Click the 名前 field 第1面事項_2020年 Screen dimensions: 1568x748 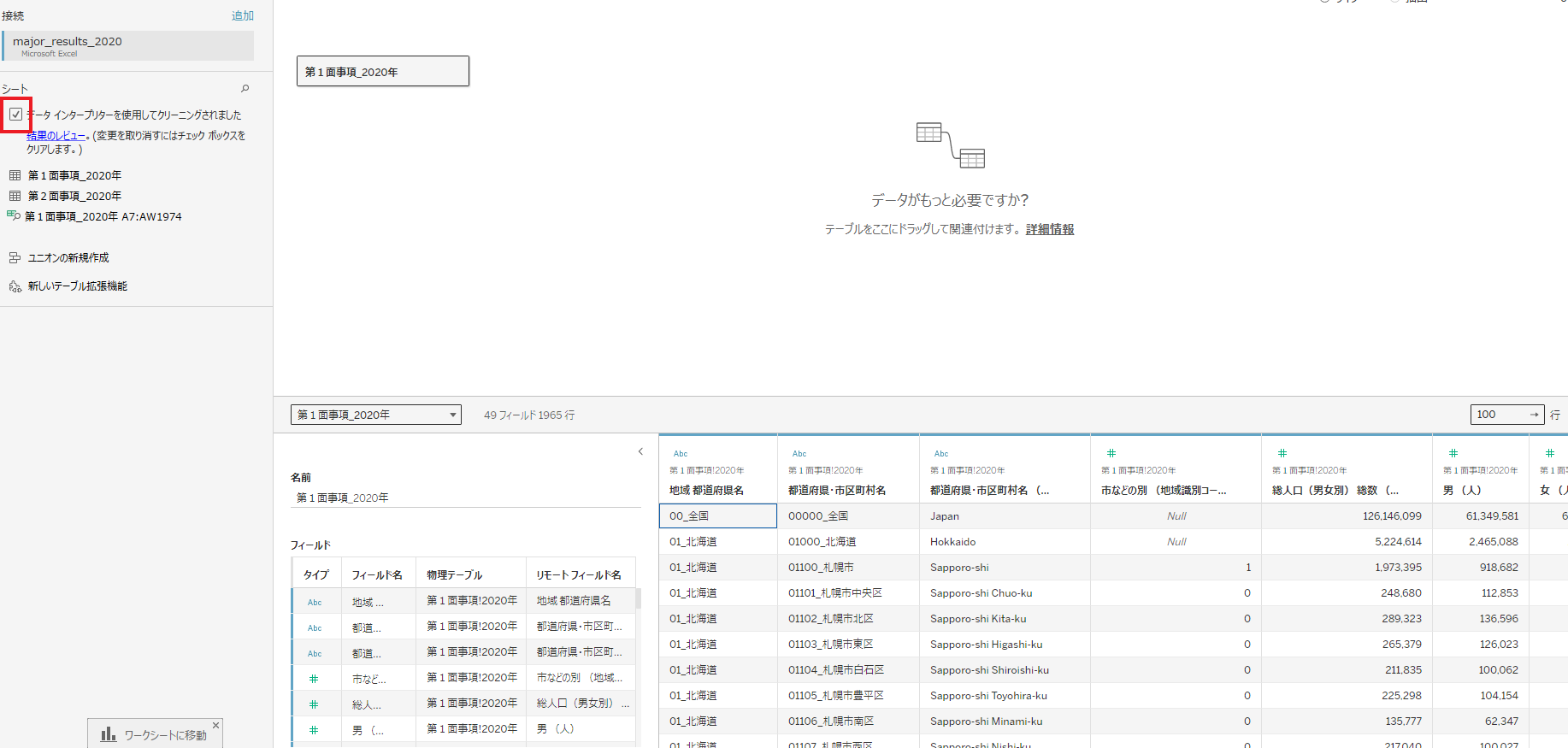pos(466,498)
